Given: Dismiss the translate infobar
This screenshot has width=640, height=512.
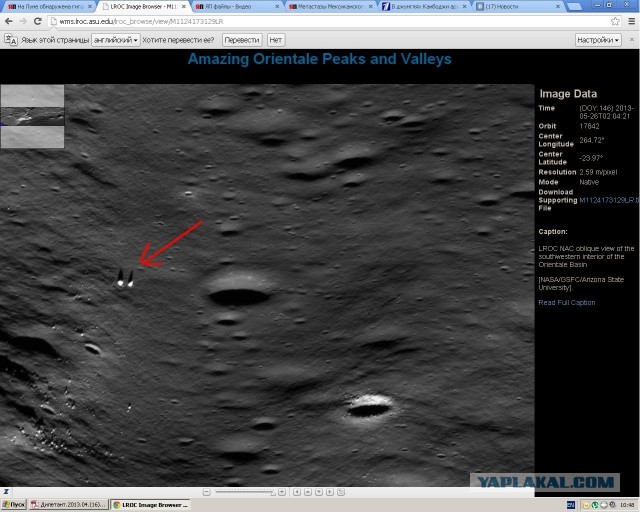Looking at the screenshot, I should 632,40.
